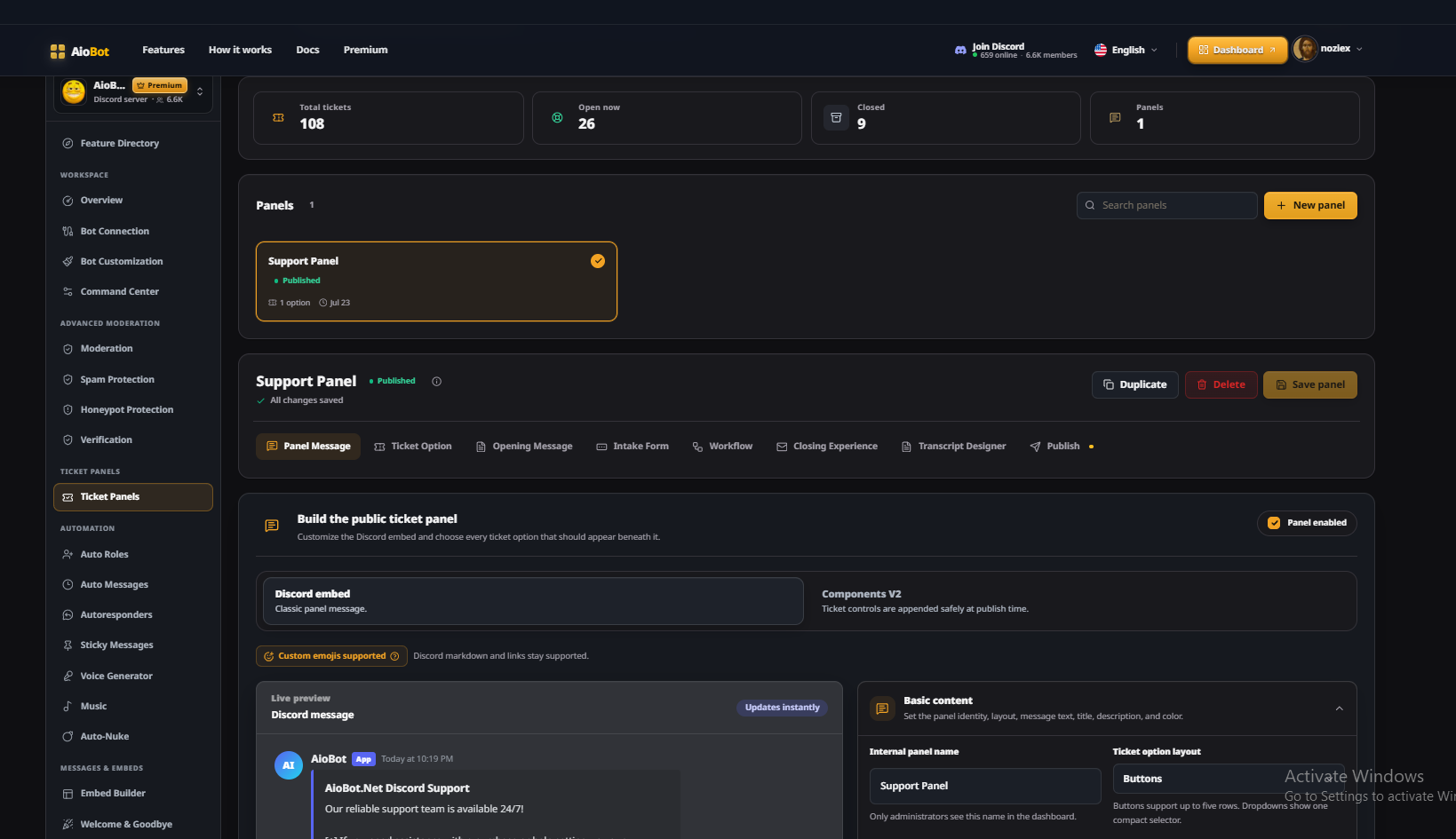Click the Basic content section icon

(x=882, y=708)
